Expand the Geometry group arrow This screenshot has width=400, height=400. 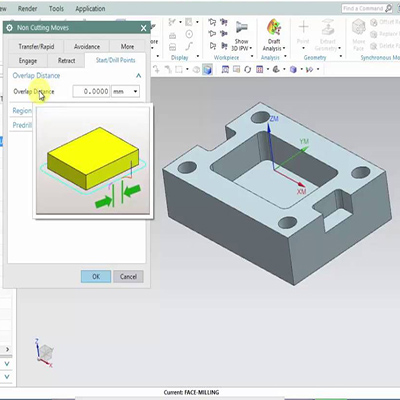coord(341,56)
